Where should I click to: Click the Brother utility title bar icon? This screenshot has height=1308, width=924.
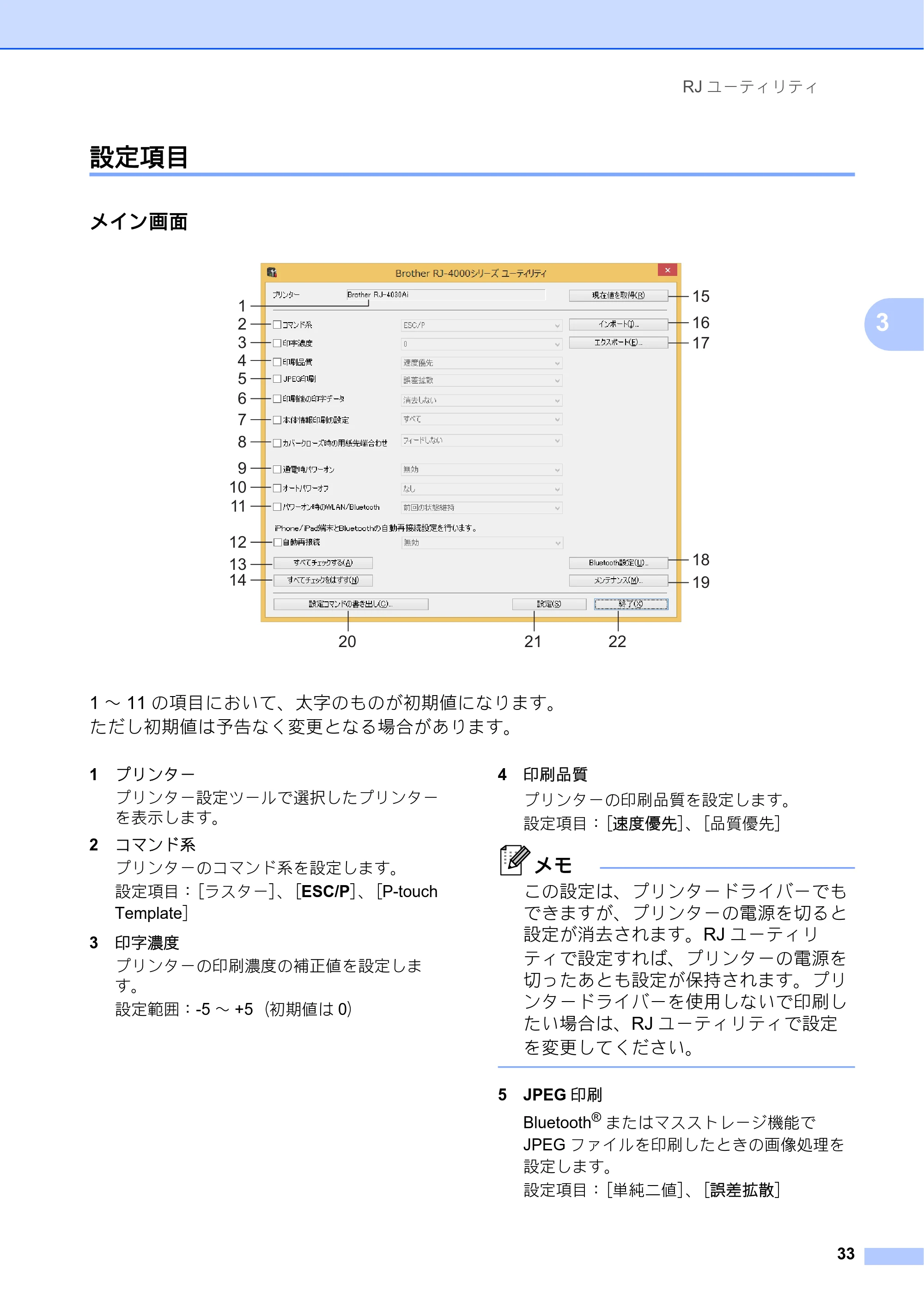pyautogui.click(x=272, y=272)
